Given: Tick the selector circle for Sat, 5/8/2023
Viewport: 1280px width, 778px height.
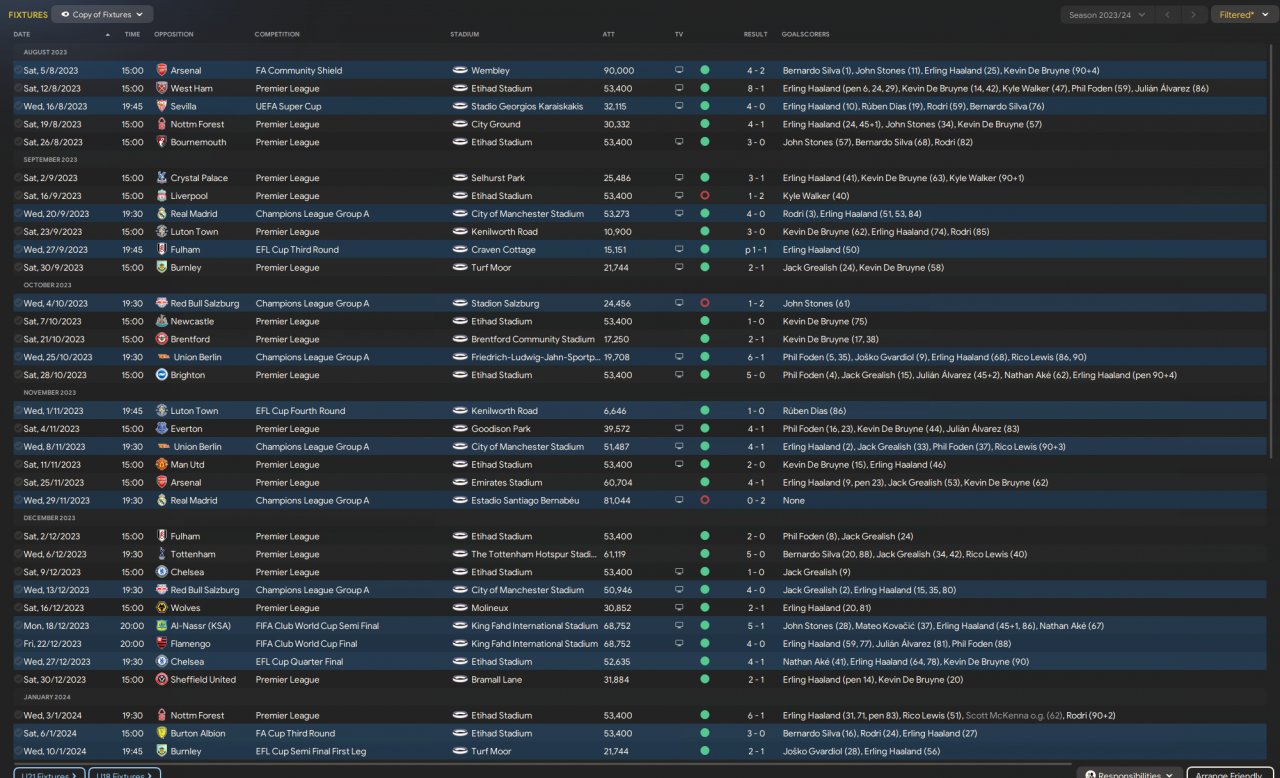Looking at the screenshot, I should (18, 71).
